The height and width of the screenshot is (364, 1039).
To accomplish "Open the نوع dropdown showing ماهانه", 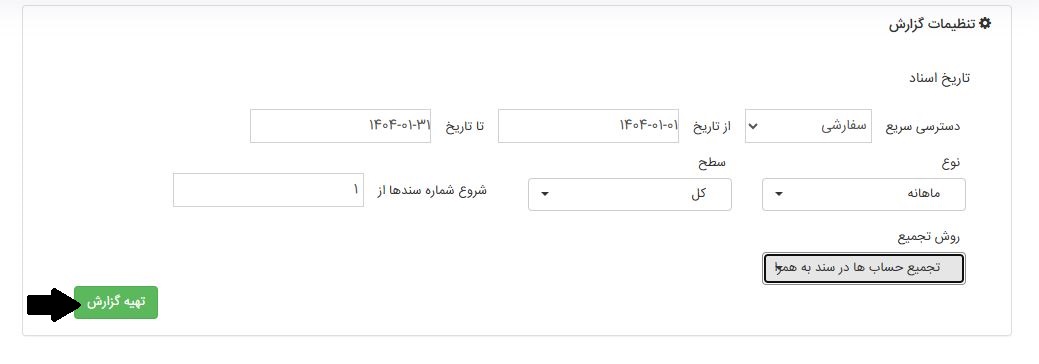I will 863,194.
